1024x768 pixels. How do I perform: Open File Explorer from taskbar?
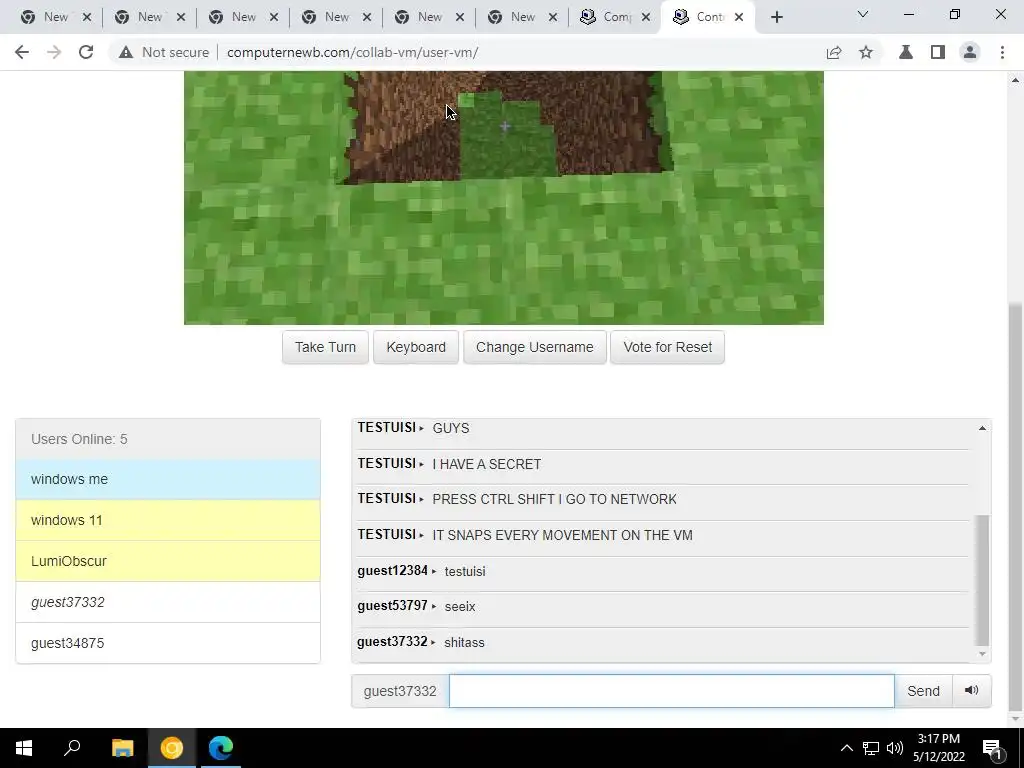(x=122, y=748)
